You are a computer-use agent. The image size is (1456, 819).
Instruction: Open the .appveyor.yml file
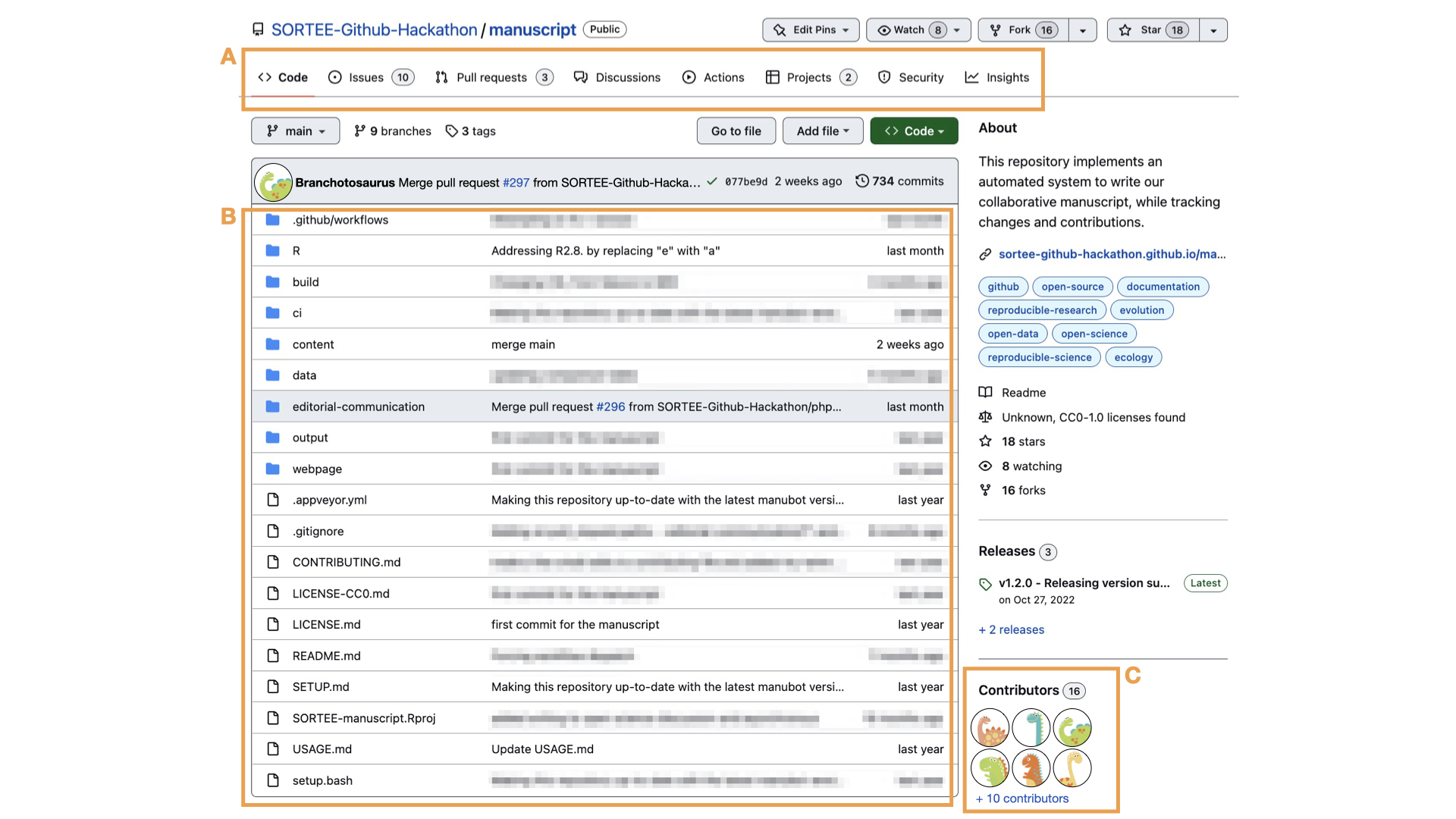coord(330,500)
